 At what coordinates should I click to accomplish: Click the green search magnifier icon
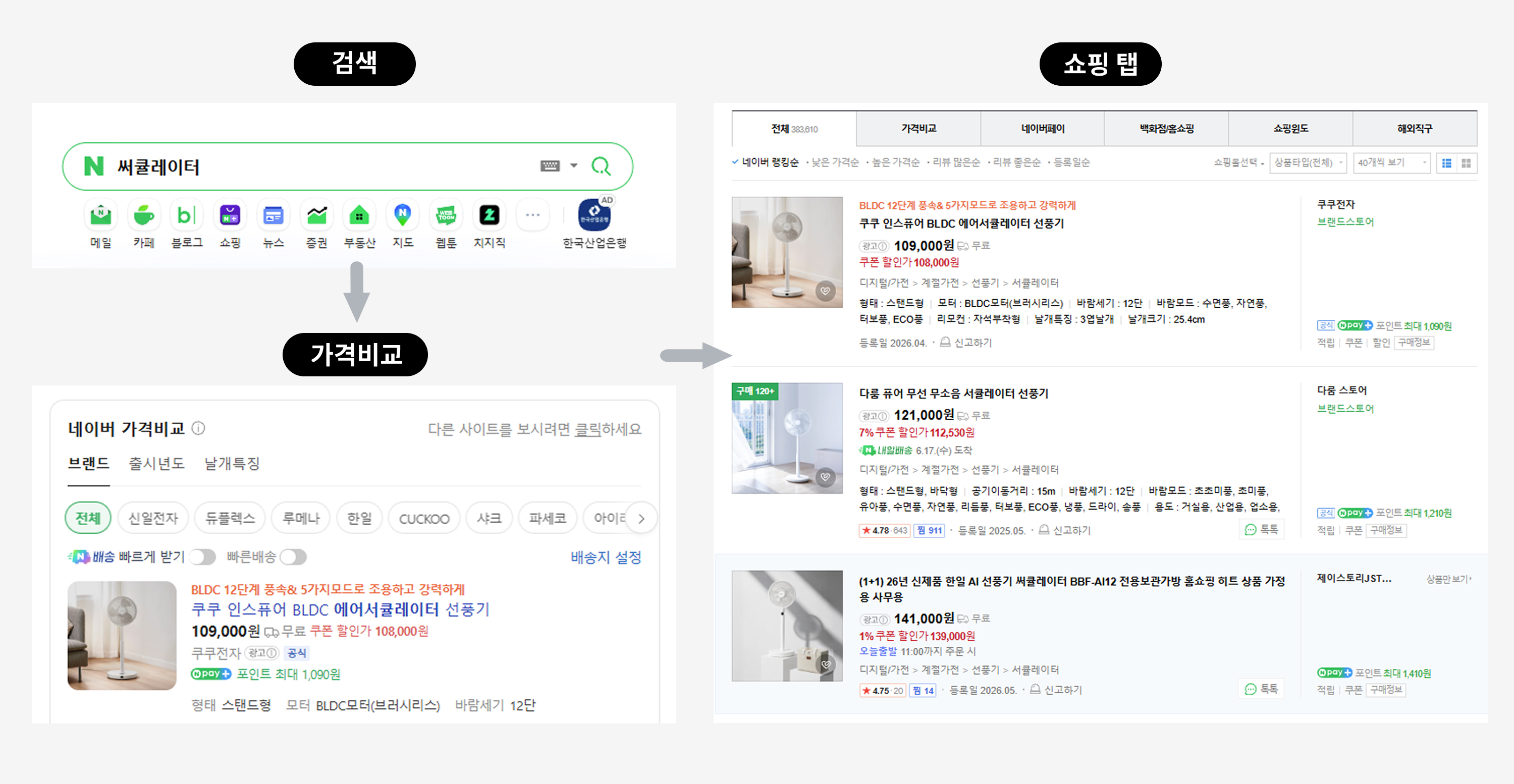point(601,166)
